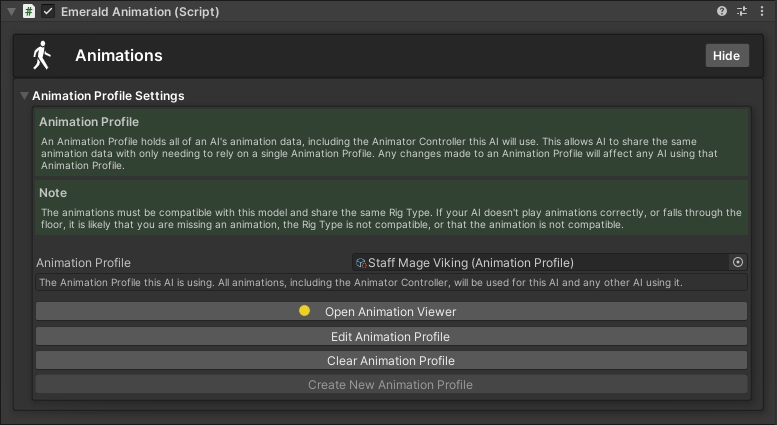This screenshot has width=777, height=425.
Task: Disable the Emerald Animation script checkbox
Action: pyautogui.click(x=48, y=12)
